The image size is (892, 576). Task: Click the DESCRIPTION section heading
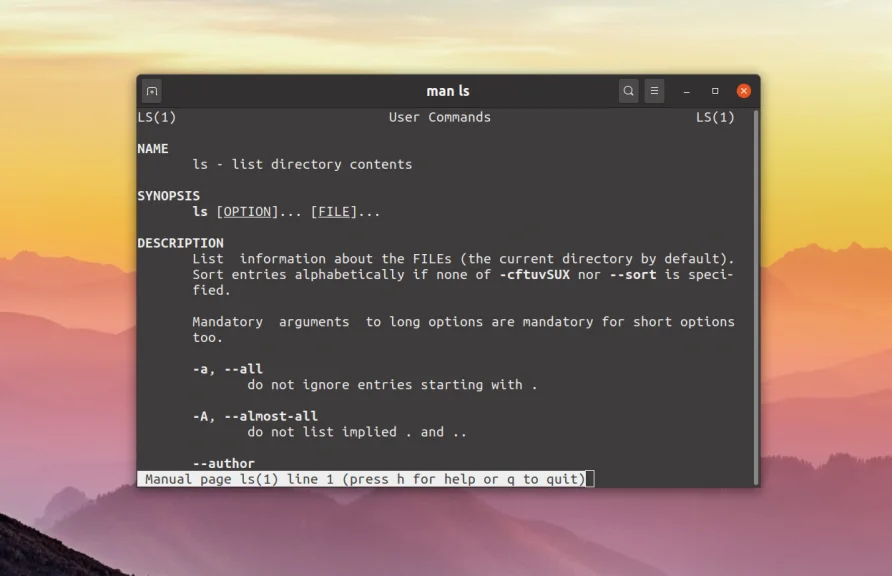(180, 242)
